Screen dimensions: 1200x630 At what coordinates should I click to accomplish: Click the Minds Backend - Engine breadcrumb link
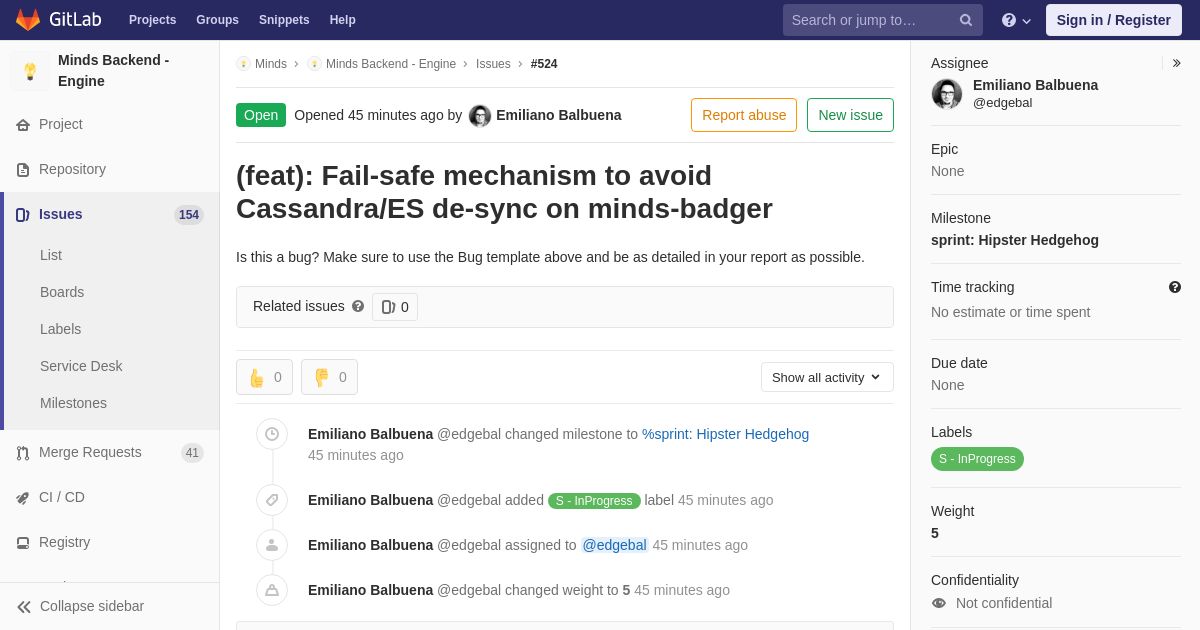pyautogui.click(x=391, y=64)
